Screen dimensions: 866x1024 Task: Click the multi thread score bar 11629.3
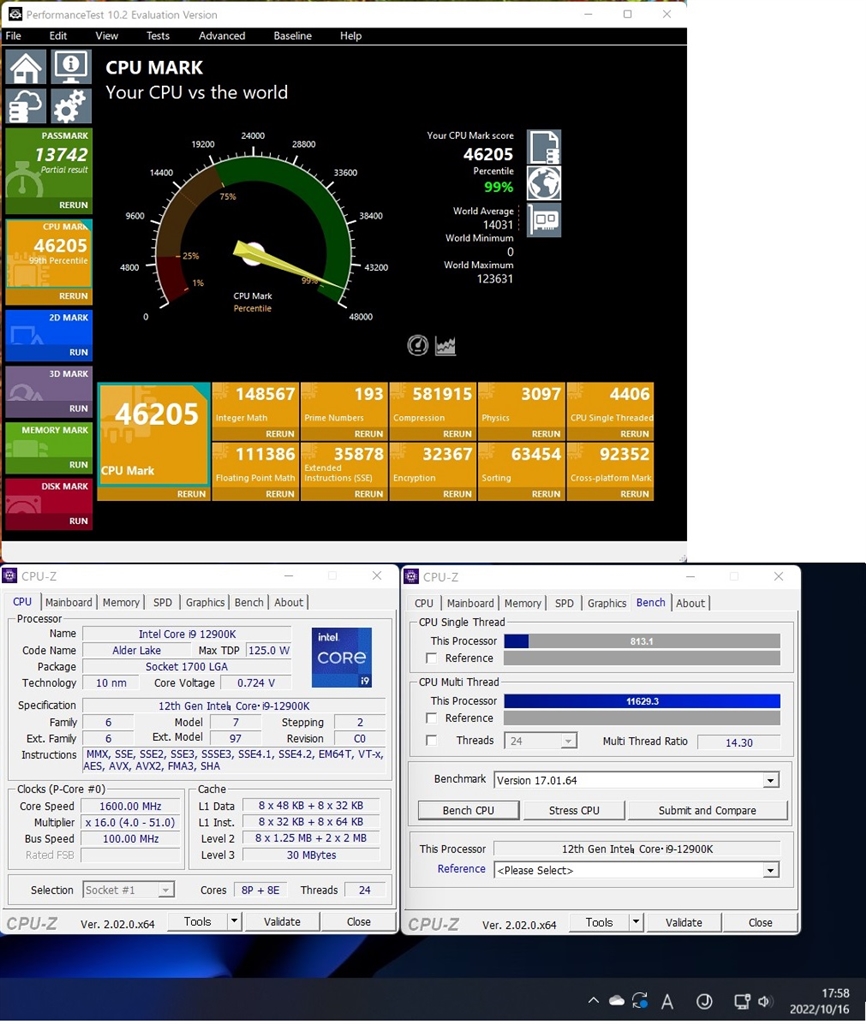tap(642, 701)
